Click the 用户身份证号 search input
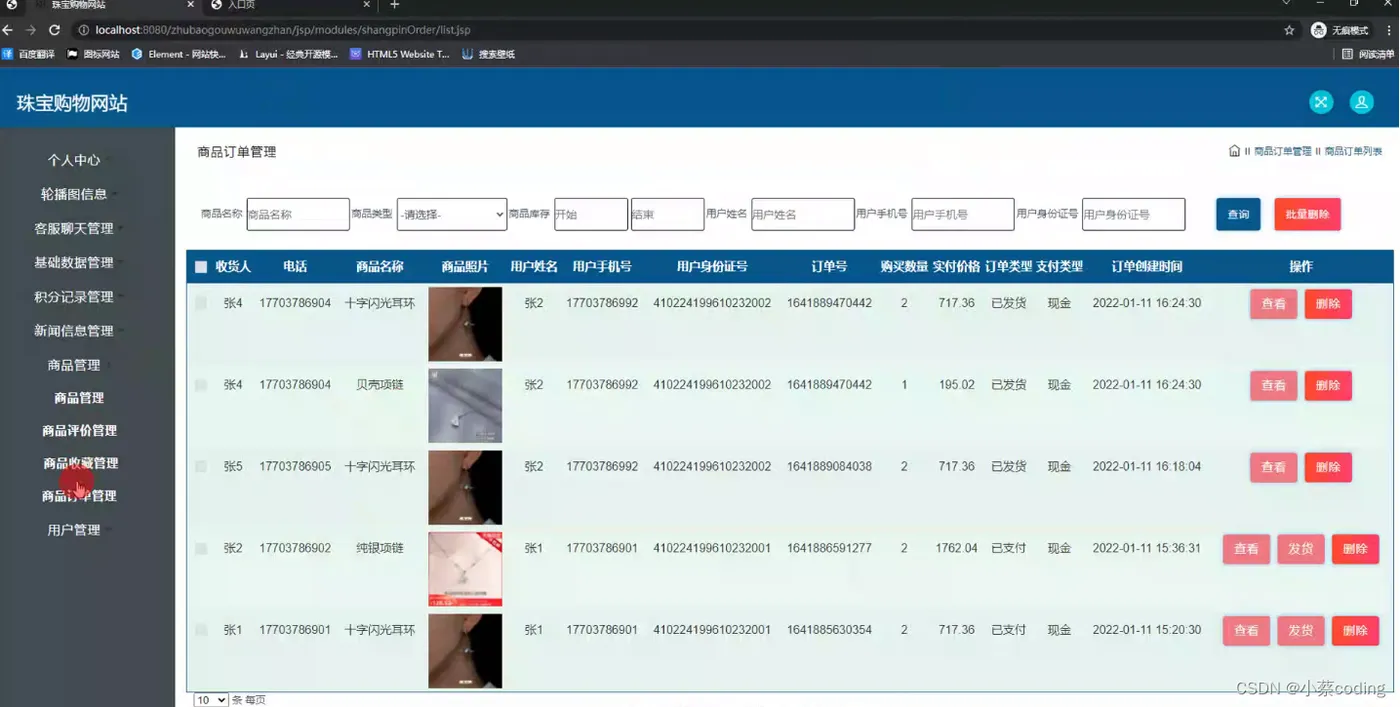The image size is (1400, 707). (x=1133, y=214)
